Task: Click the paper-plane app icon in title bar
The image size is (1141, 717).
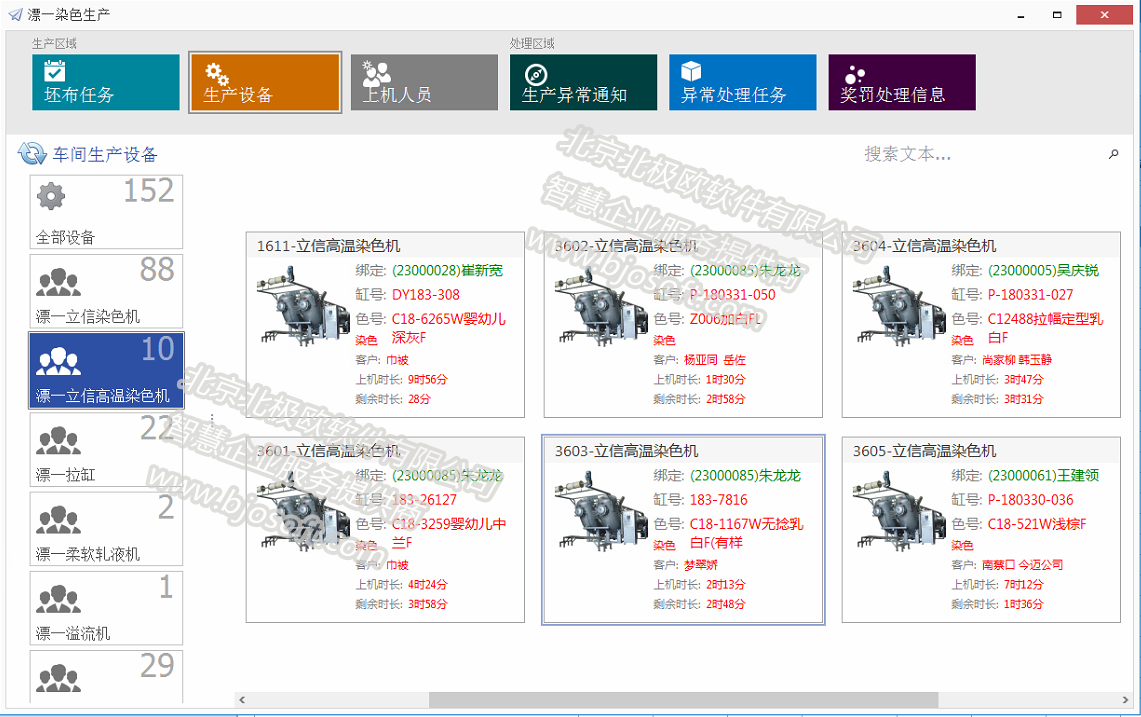Action: click(15, 14)
